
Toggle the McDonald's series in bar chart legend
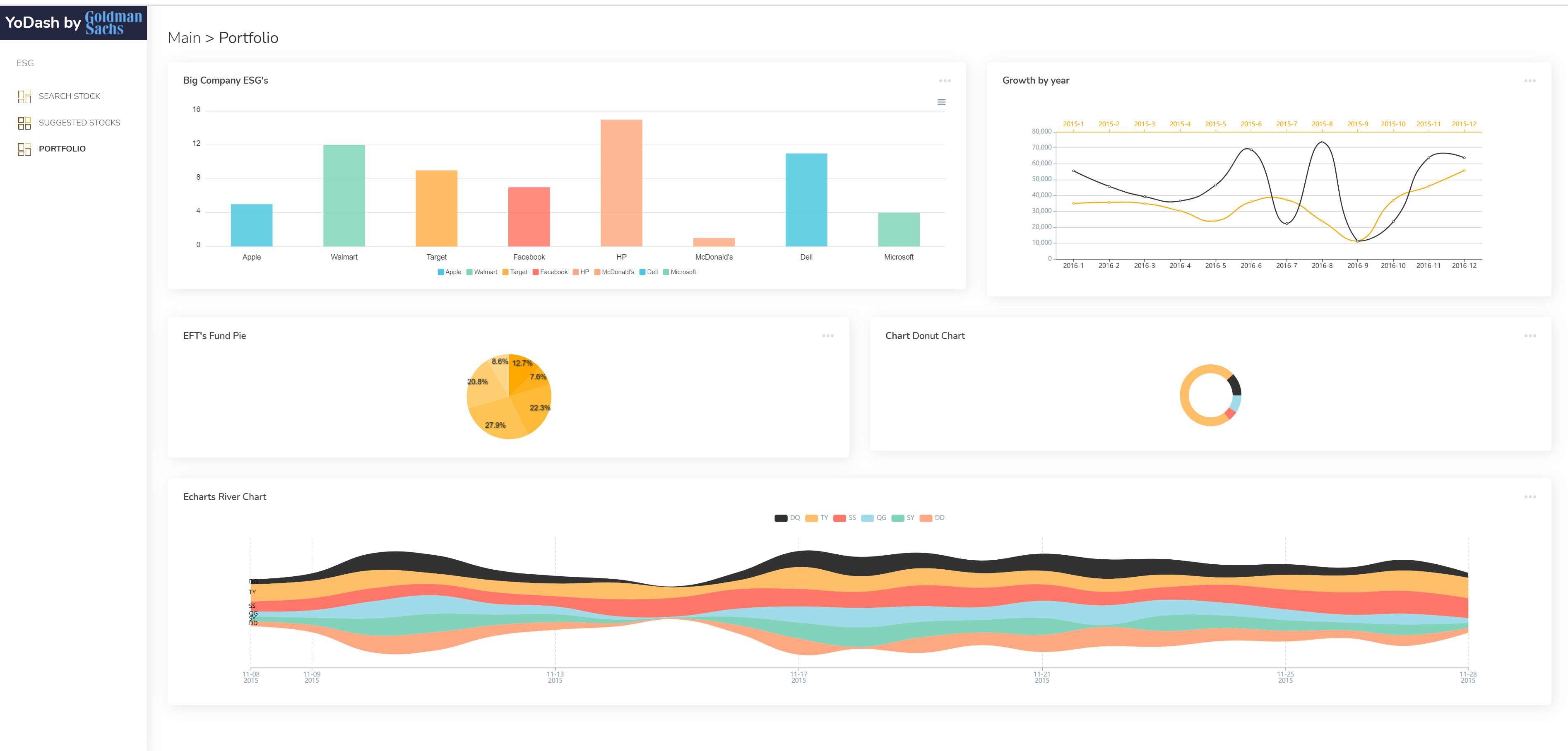pos(613,272)
